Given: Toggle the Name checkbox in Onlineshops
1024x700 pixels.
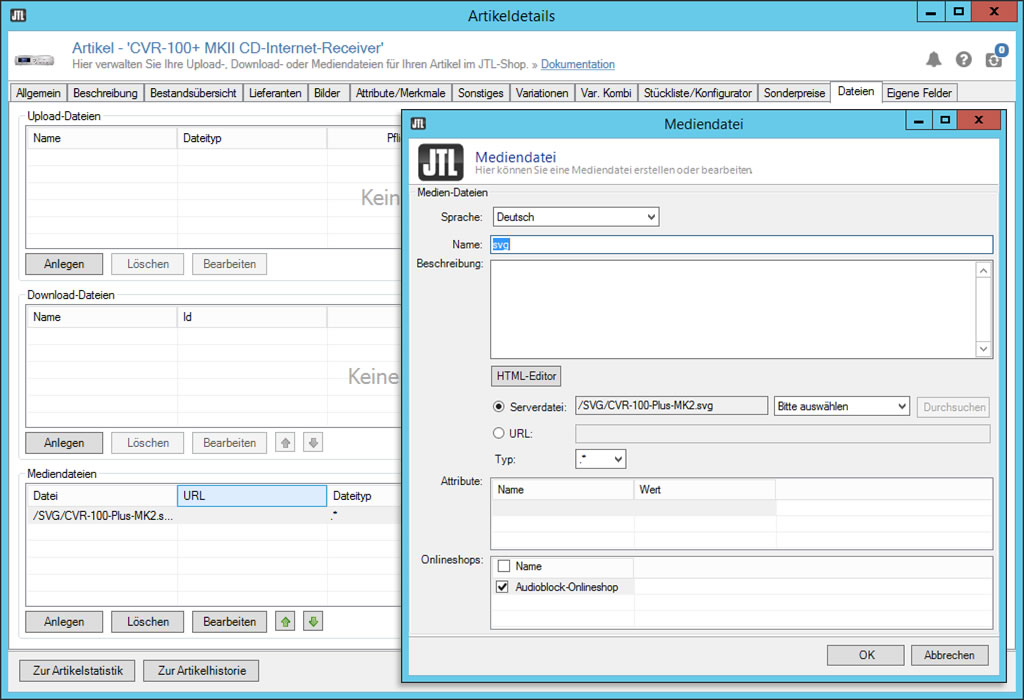Looking at the screenshot, I should point(503,566).
